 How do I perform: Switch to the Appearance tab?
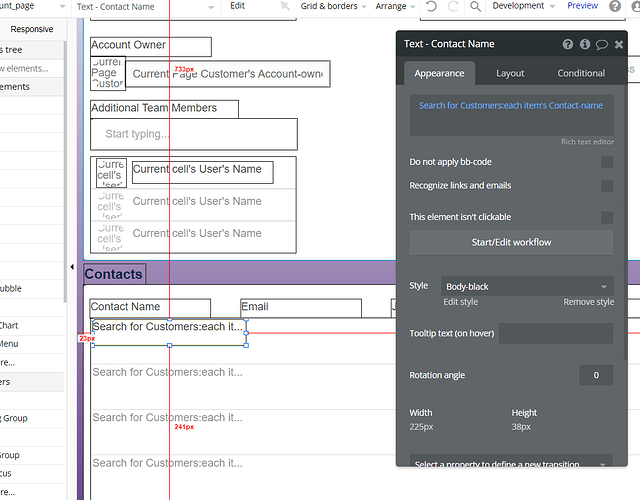[x=439, y=73]
